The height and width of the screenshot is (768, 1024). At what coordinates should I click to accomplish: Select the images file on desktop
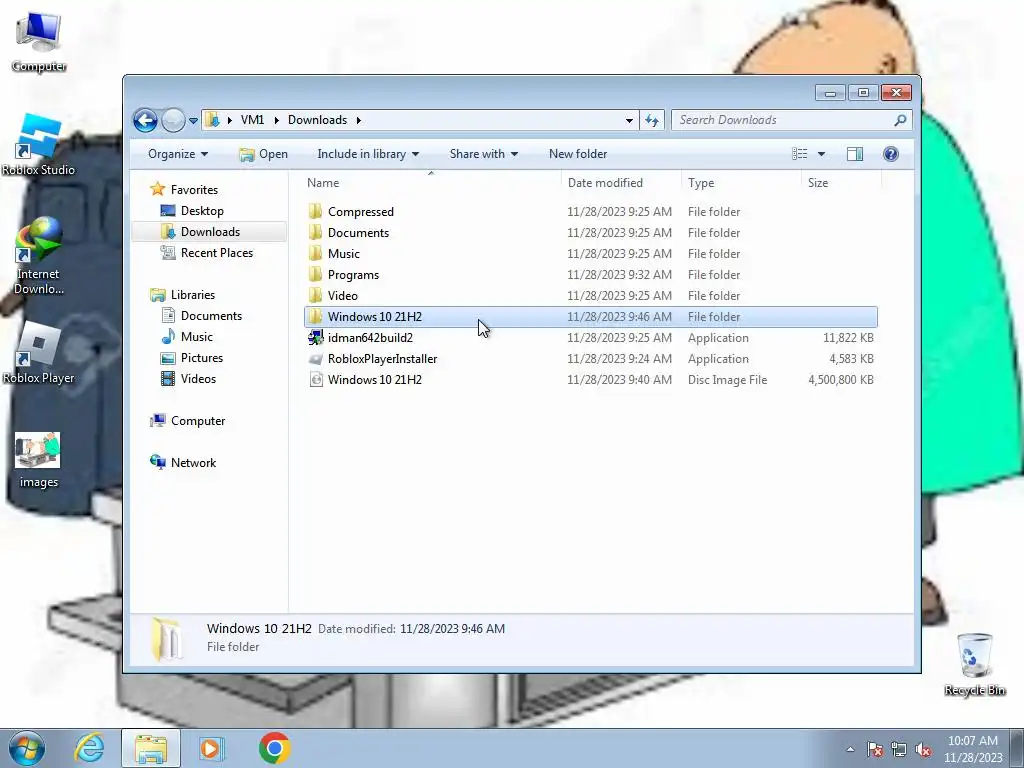[x=39, y=460]
